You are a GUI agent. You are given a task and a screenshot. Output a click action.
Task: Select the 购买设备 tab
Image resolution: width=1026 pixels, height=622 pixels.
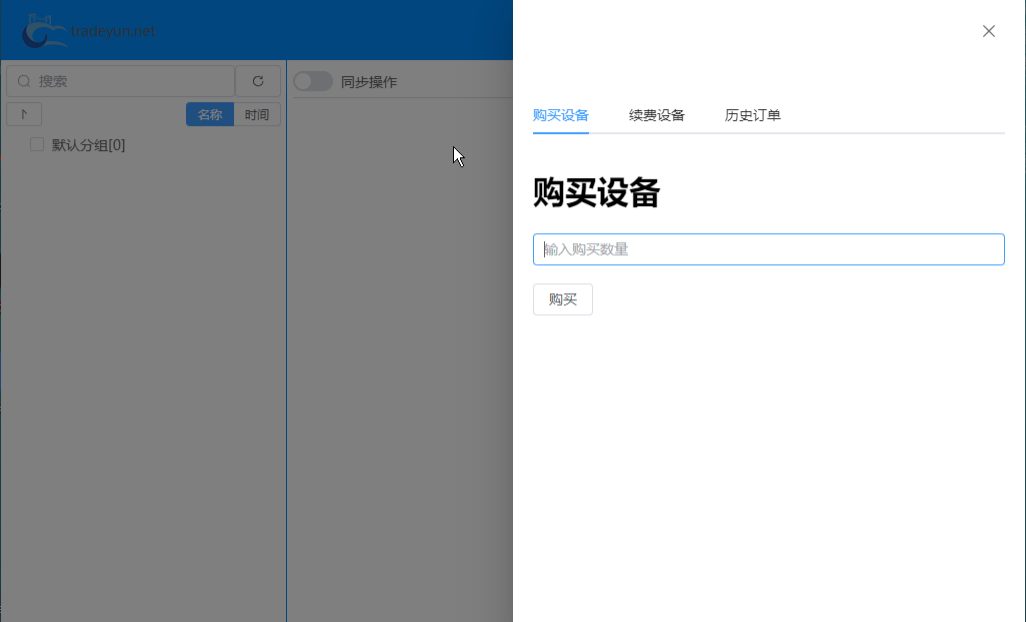coord(561,115)
